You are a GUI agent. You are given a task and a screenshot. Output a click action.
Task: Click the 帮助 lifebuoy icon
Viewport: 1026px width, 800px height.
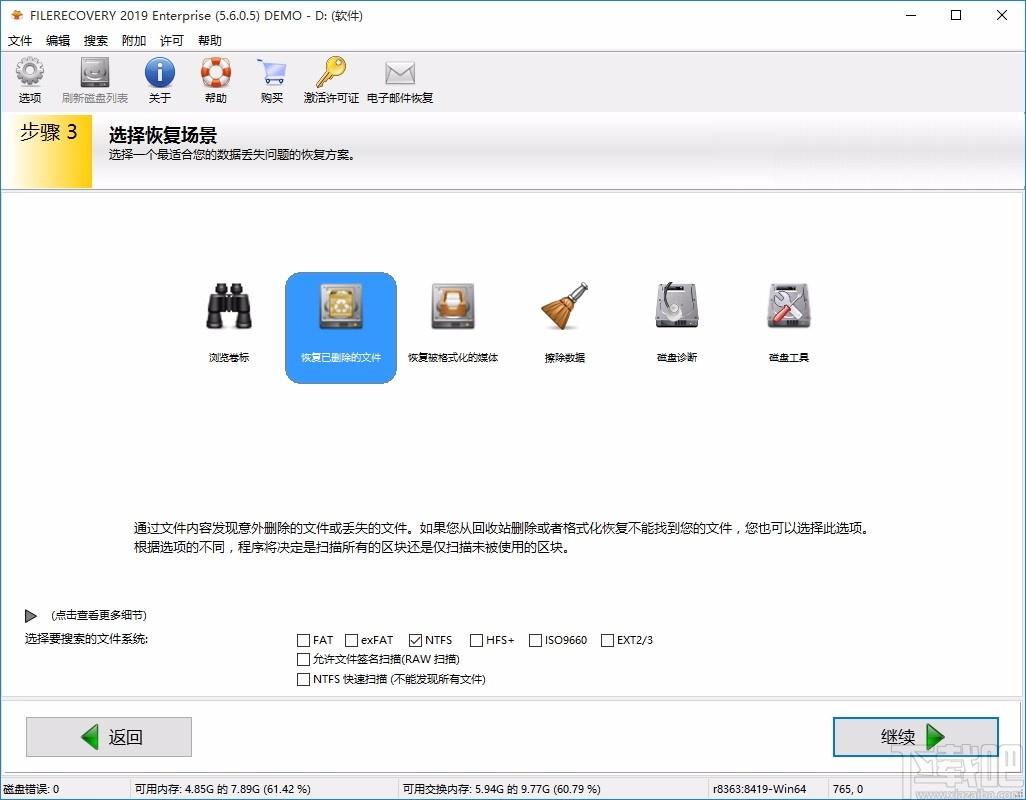click(216, 72)
